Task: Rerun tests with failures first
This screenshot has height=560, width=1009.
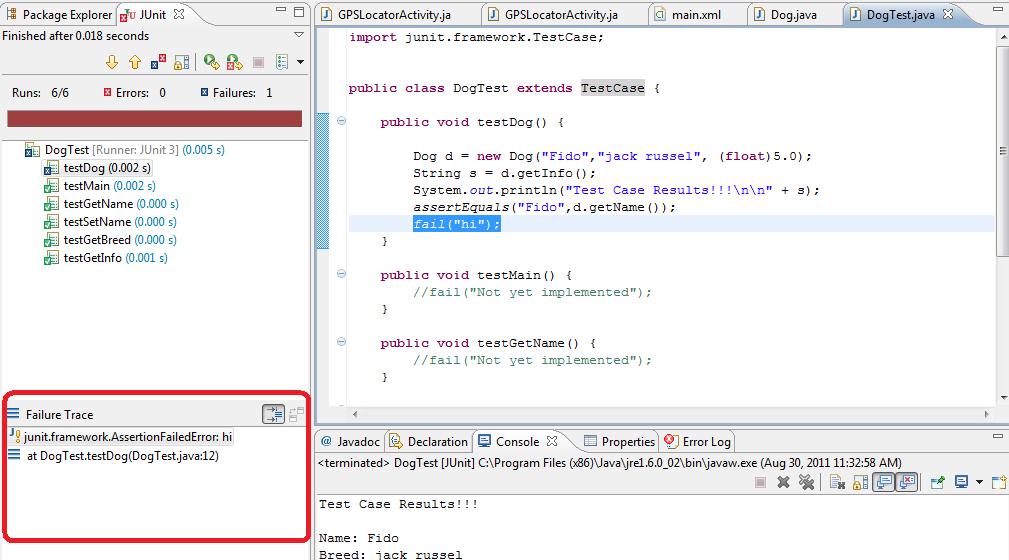Action: (x=234, y=62)
